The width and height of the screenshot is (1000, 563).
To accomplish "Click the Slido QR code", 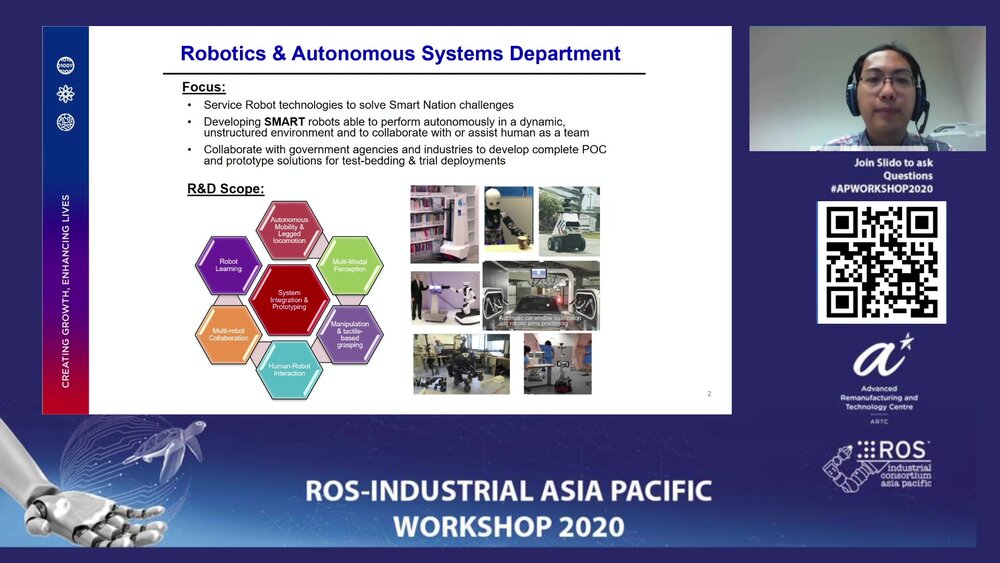I will tap(881, 262).
